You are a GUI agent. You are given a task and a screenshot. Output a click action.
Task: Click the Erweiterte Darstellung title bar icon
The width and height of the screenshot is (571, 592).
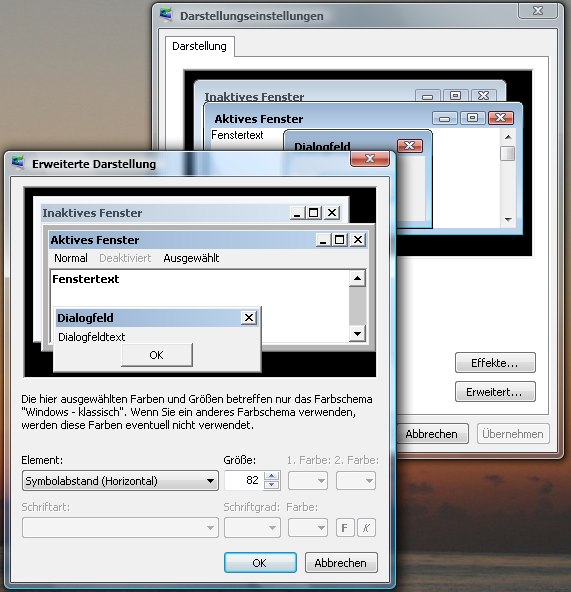[18, 163]
